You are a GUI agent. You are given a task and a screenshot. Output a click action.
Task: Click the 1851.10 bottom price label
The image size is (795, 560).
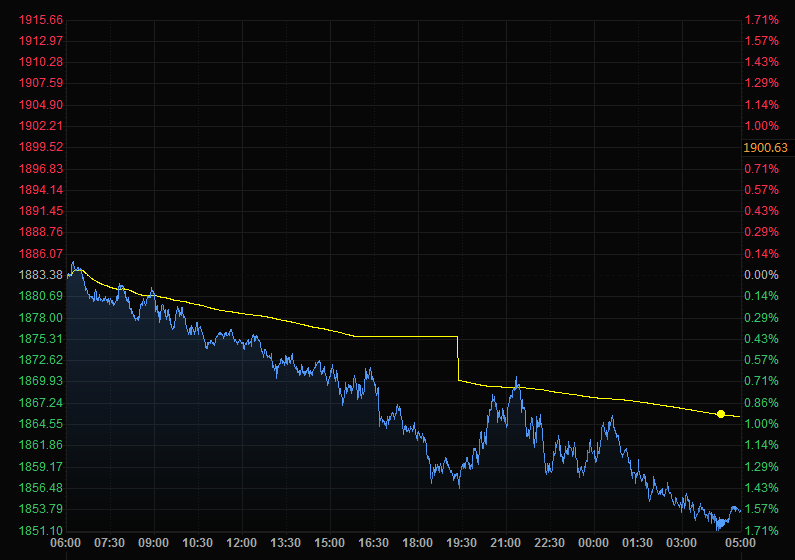click(x=41, y=530)
